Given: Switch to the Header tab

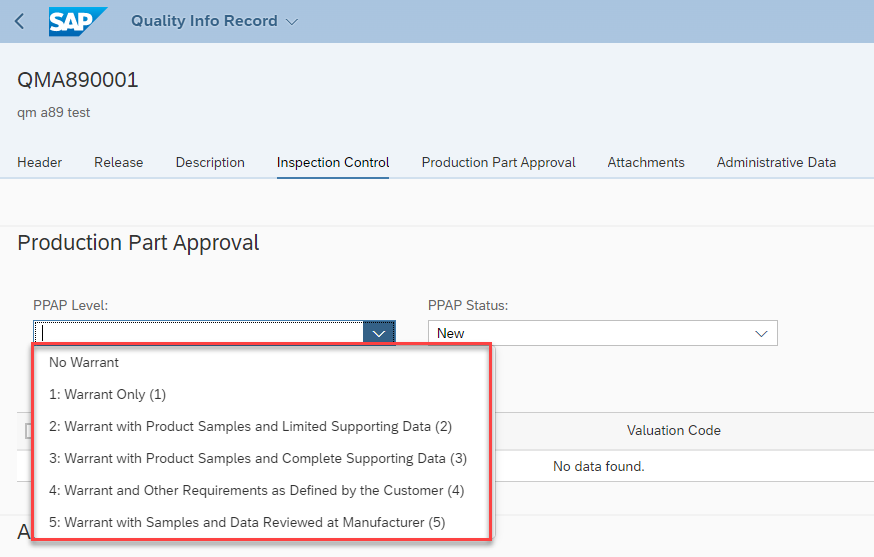Looking at the screenshot, I should click(x=40, y=162).
